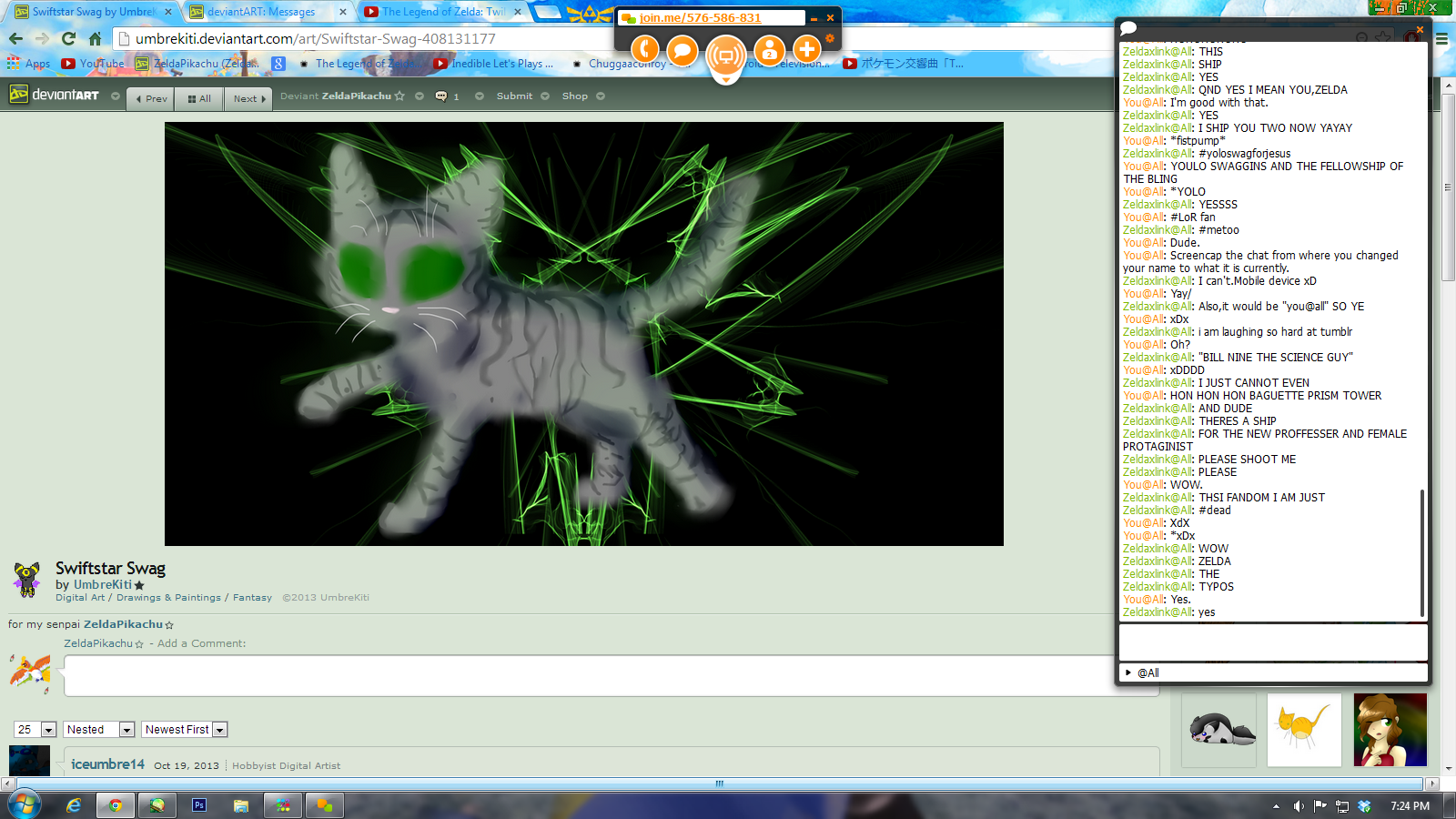Expand the deviantART logo dropdown arrow
The image size is (1456, 819).
pyautogui.click(x=115, y=96)
